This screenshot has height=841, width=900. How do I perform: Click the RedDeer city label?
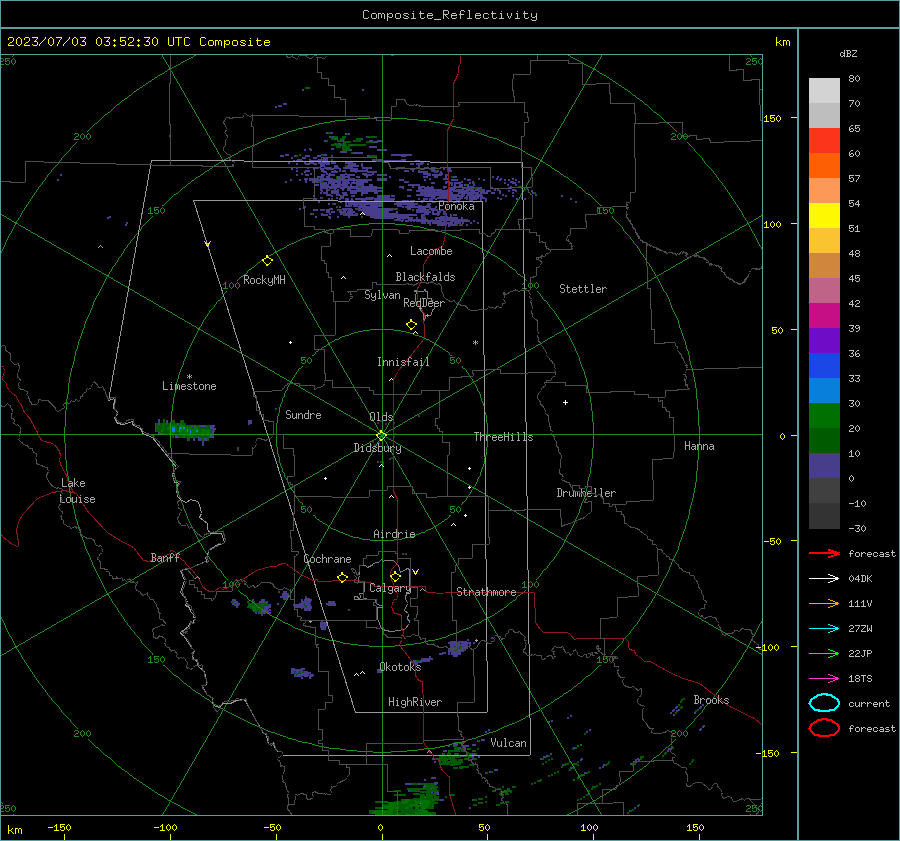(424, 303)
